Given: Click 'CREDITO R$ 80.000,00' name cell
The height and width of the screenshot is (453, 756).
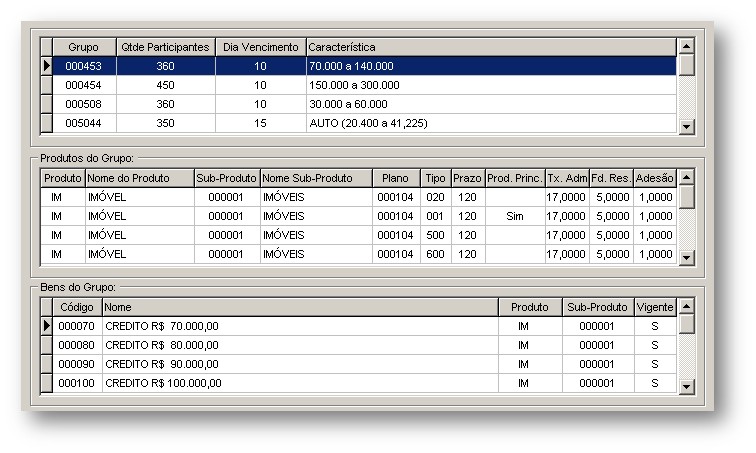Looking at the screenshot, I should pyautogui.click(x=300, y=345).
